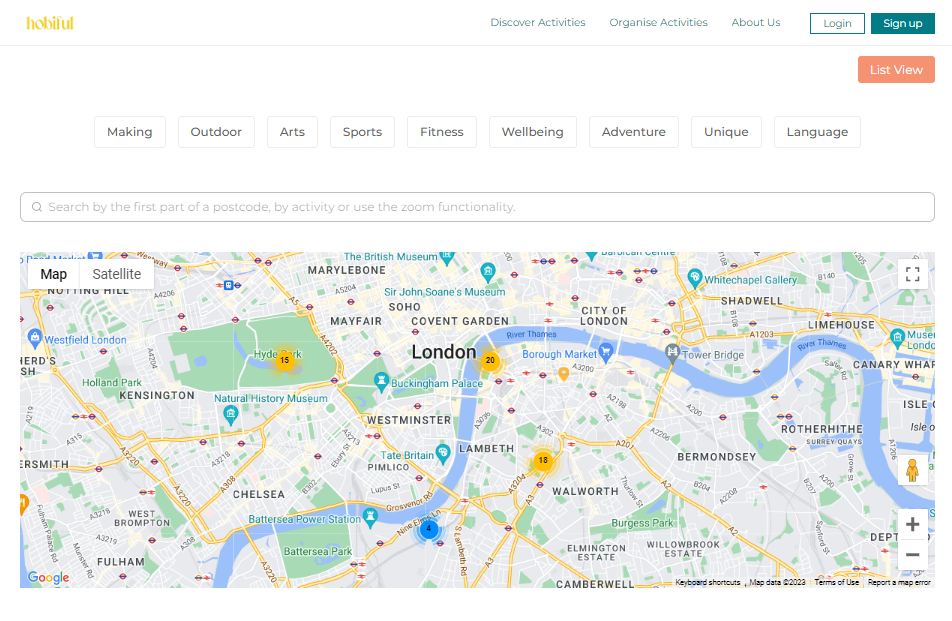The image size is (952, 621).
Task: Click the Westfield London shopping marker
Action: pos(35,338)
